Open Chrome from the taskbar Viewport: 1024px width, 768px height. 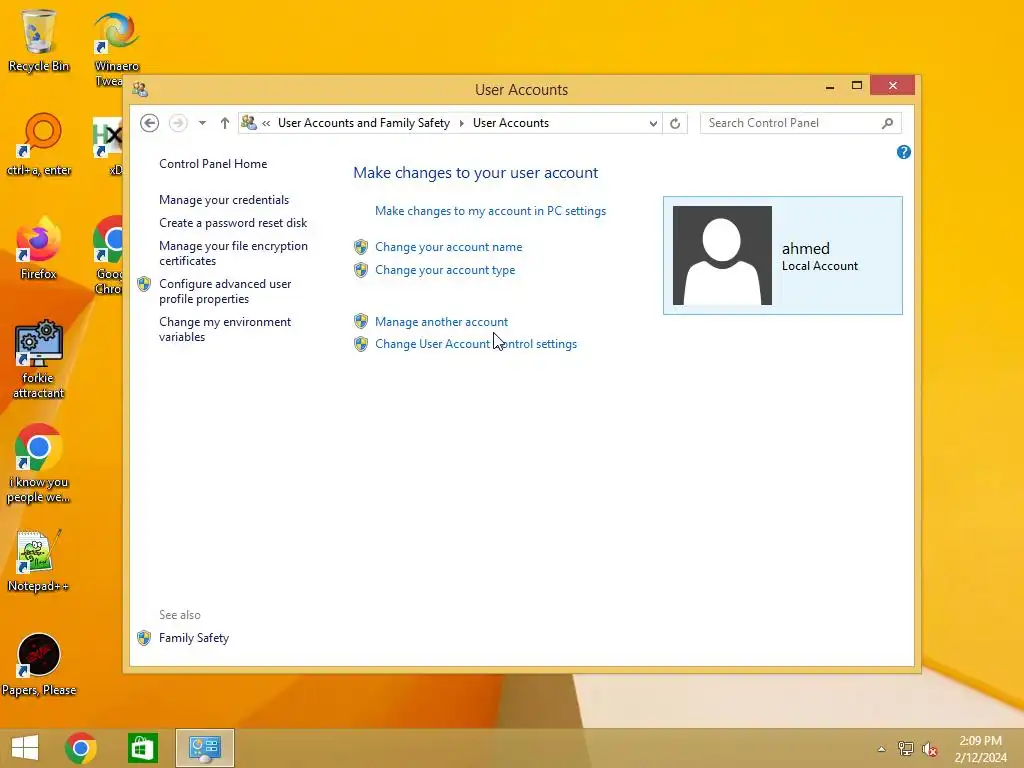(81, 748)
